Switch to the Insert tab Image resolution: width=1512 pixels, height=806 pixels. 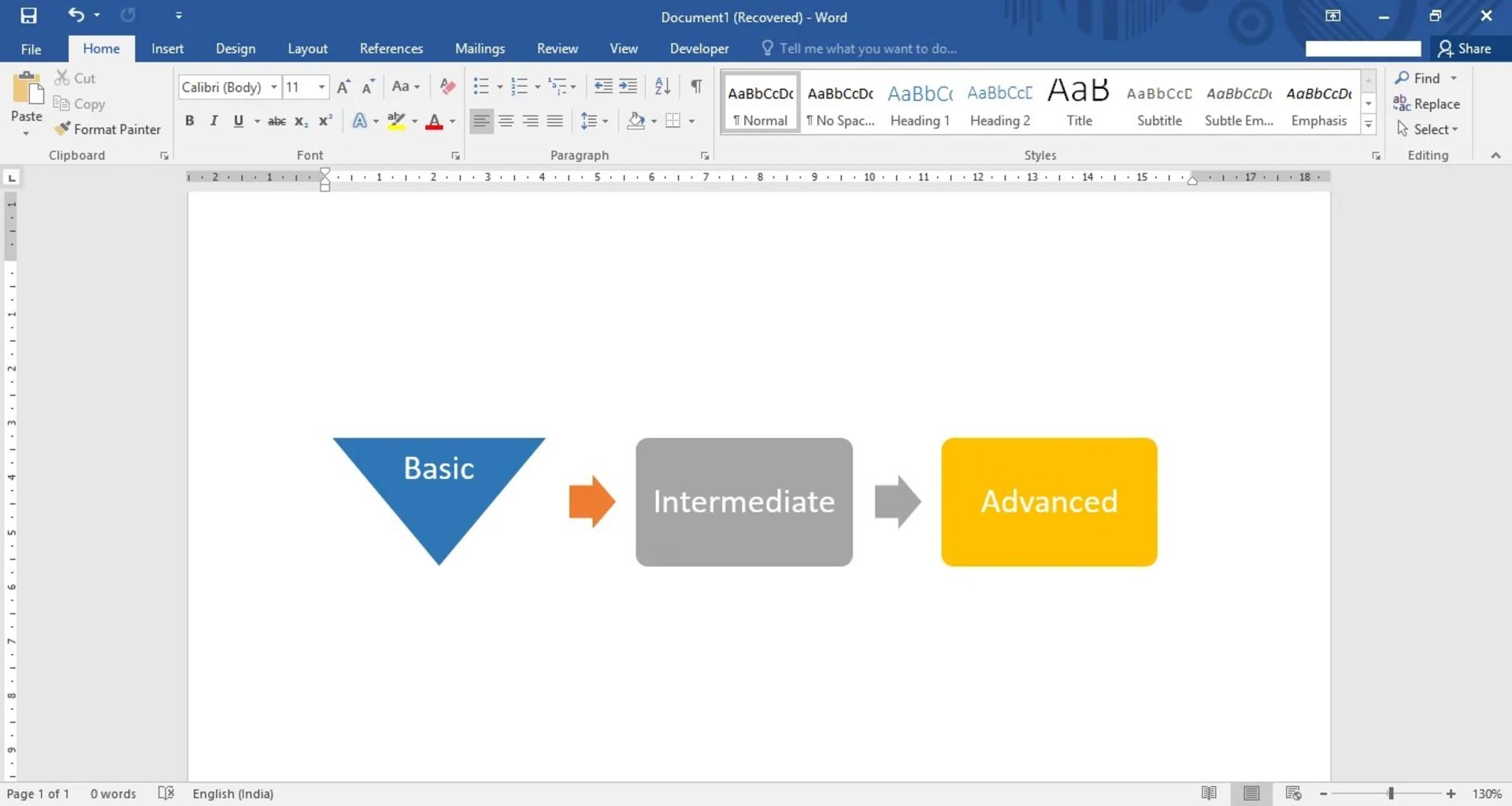tap(168, 49)
